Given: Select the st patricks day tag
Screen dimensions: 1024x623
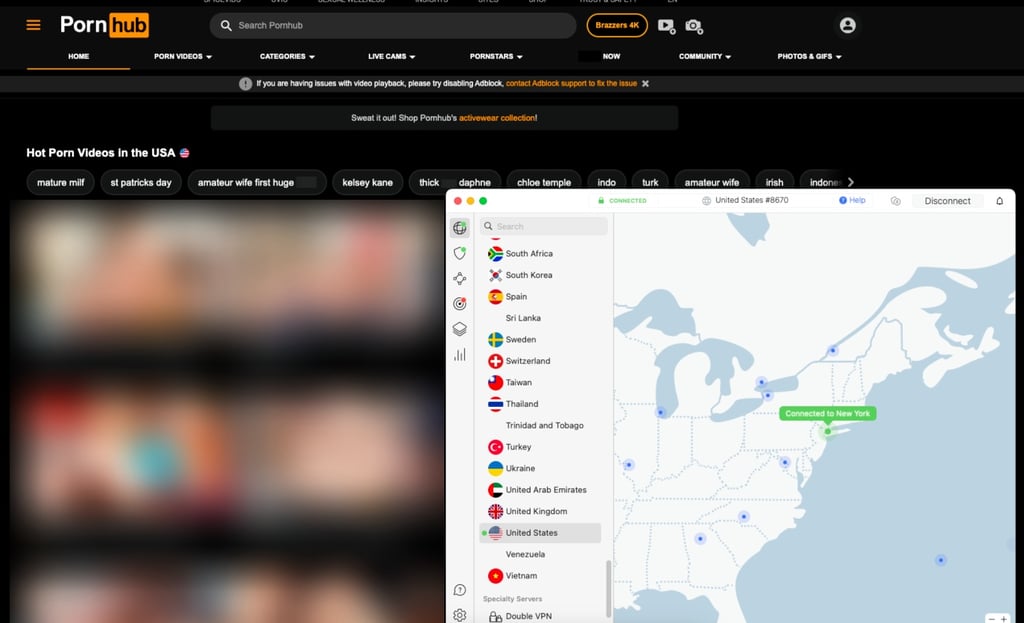Looking at the screenshot, I should coord(140,183).
